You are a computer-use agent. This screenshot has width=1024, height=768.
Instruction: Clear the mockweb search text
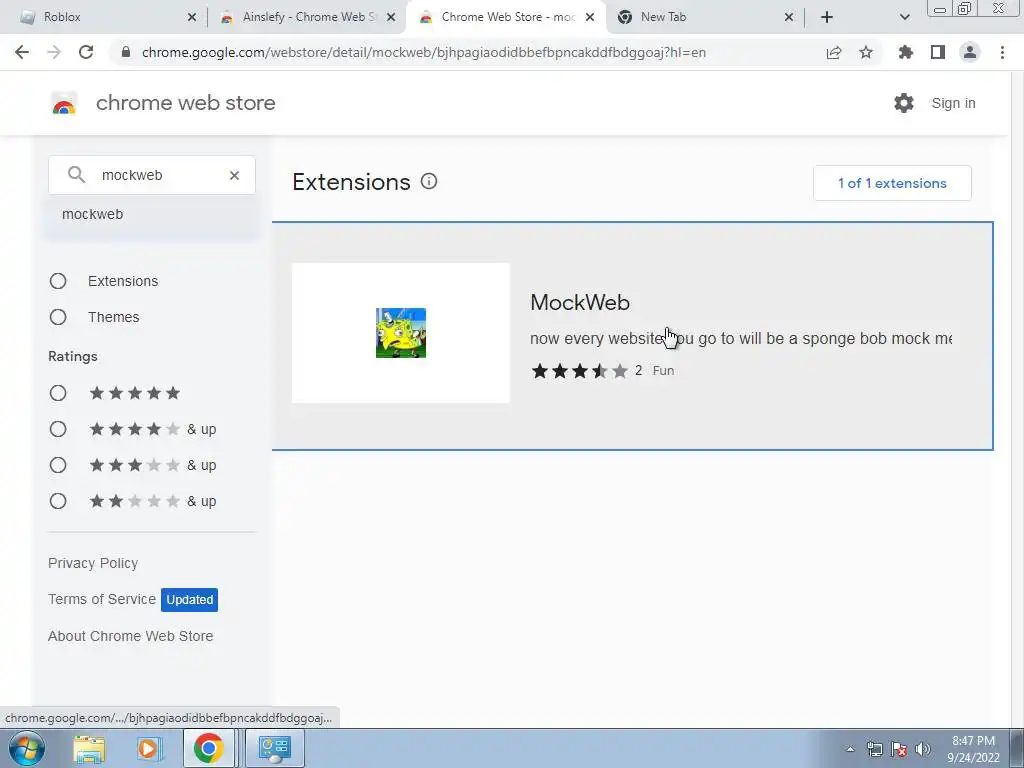click(x=234, y=175)
